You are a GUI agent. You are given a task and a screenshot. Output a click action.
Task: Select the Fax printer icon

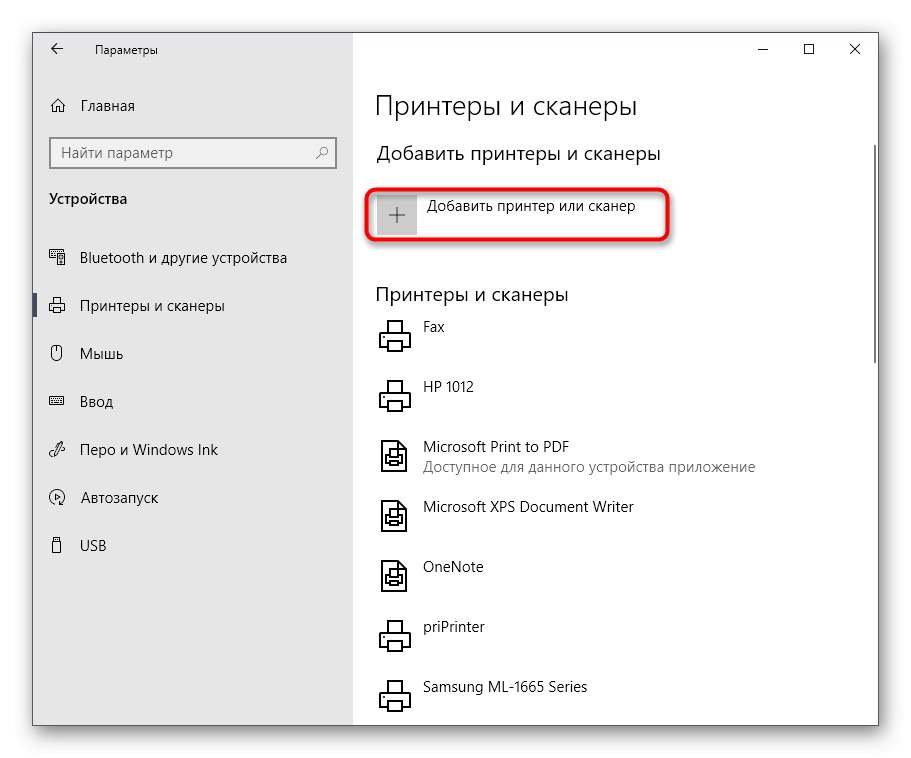(x=394, y=335)
